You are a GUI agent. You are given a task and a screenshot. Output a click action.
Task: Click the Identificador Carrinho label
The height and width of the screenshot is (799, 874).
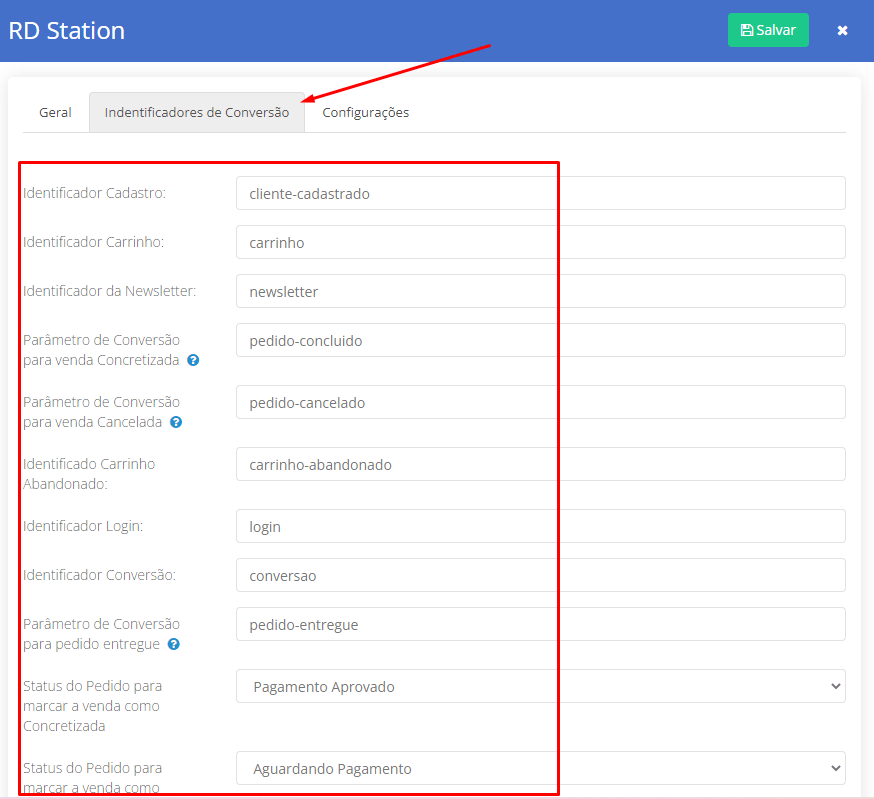tap(94, 242)
